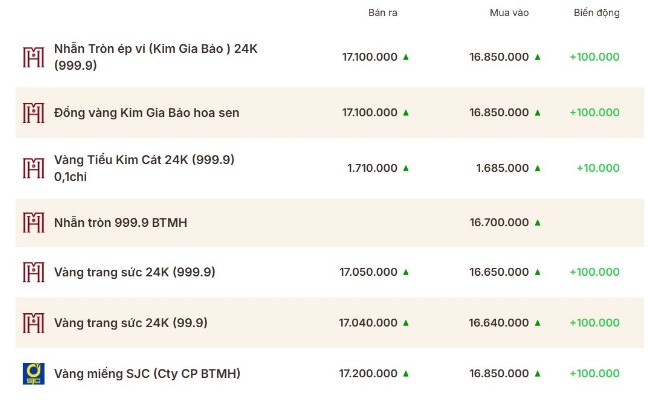Viewport: 648px width, 417px height.
Task: Click buy price 16.700.000 for Nhẫn tròn
Action: click(x=498, y=223)
